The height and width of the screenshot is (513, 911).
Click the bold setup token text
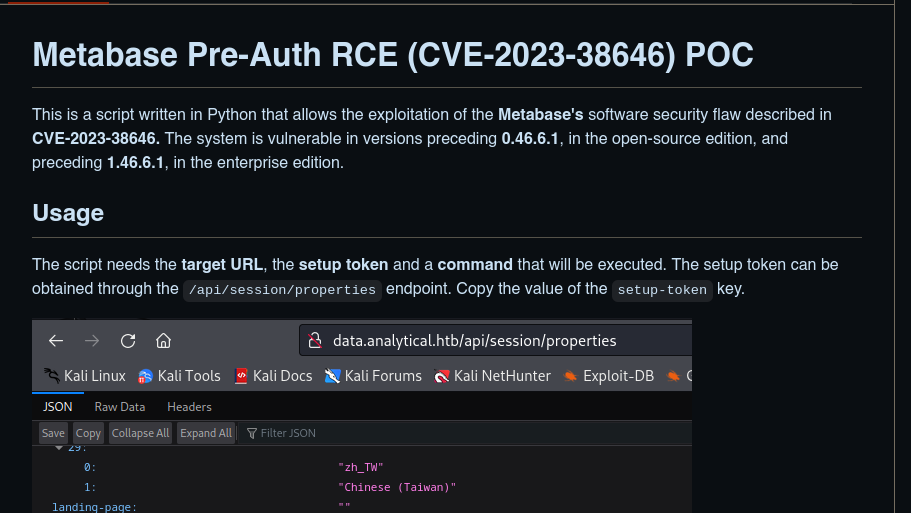(343, 265)
